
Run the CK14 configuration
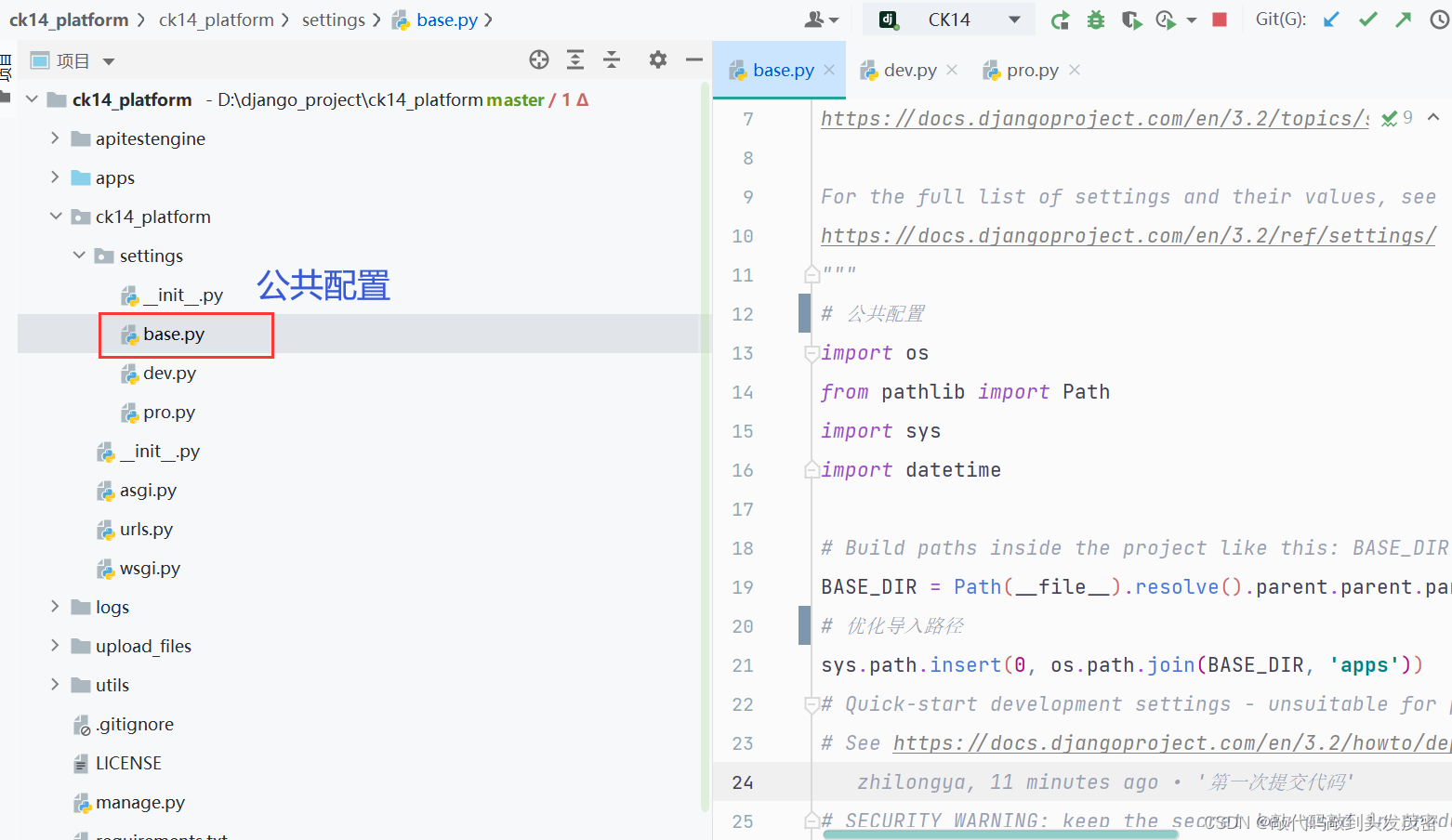point(1060,20)
